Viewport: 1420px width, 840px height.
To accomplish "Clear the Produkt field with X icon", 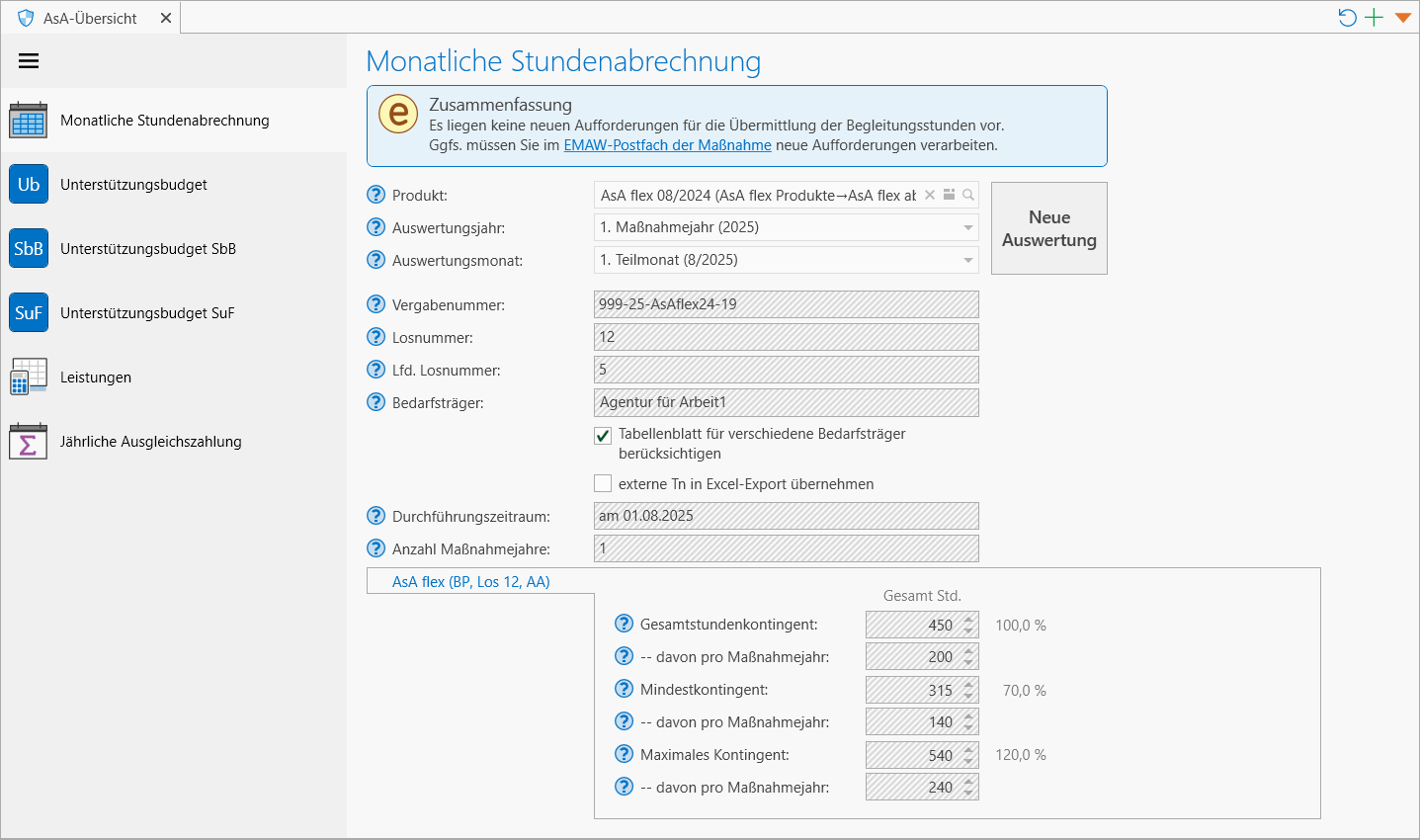I will pyautogui.click(x=930, y=196).
